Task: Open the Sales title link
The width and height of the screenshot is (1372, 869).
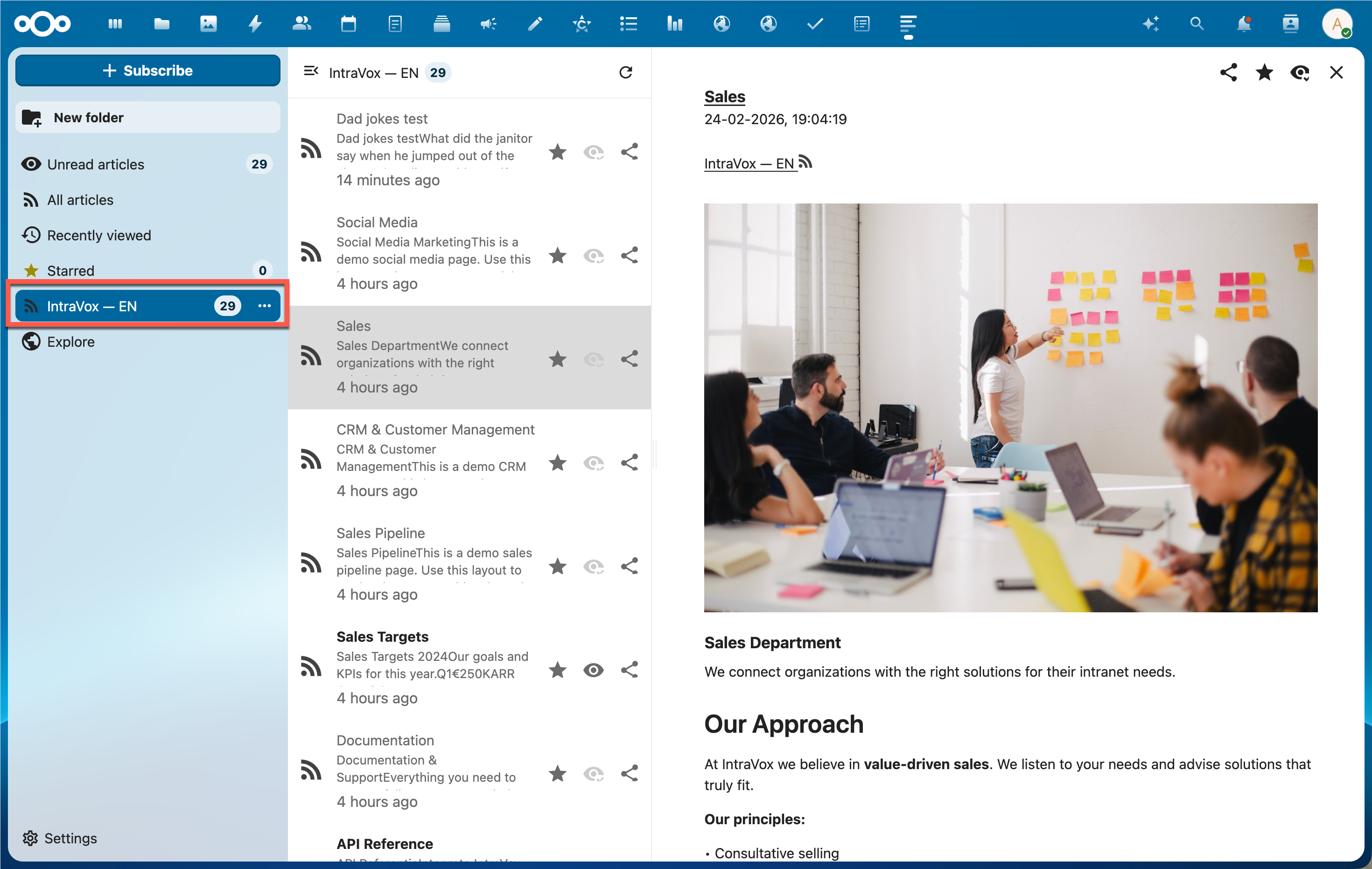Action: tap(724, 96)
